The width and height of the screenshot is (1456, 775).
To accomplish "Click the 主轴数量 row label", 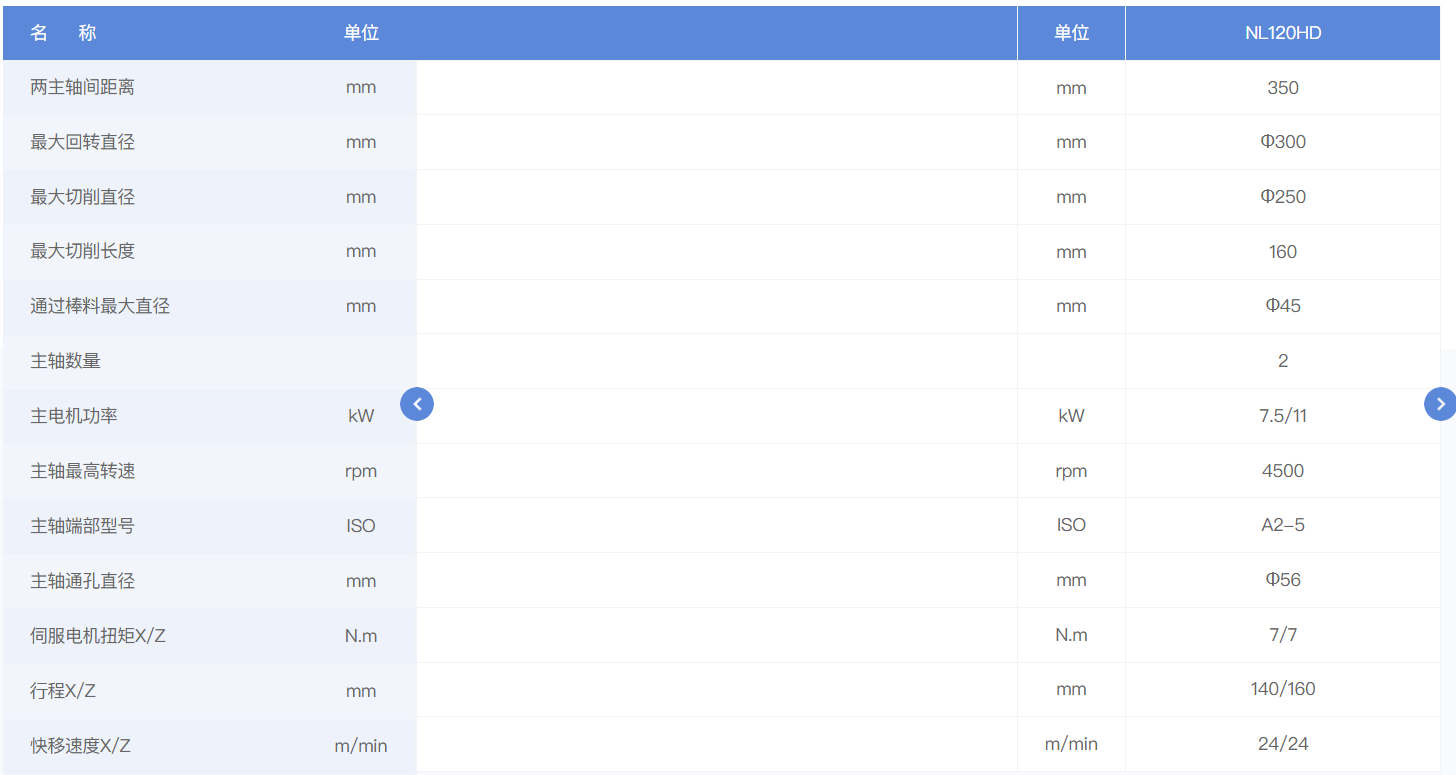I will pyautogui.click(x=65, y=361).
